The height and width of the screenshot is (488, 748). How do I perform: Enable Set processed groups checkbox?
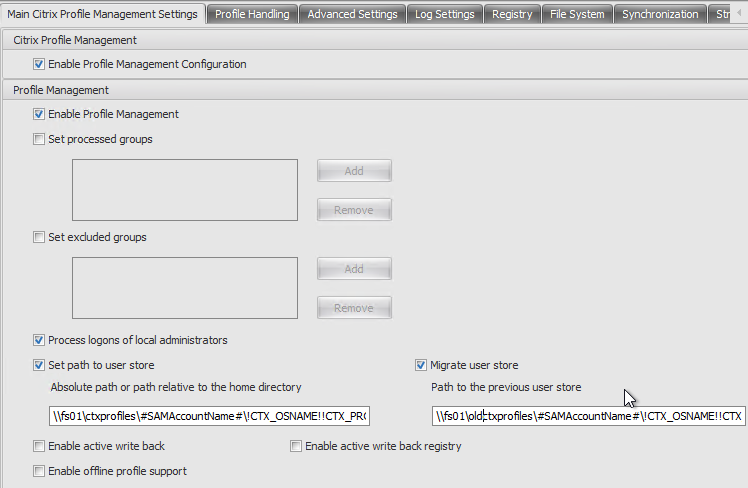pos(39,139)
